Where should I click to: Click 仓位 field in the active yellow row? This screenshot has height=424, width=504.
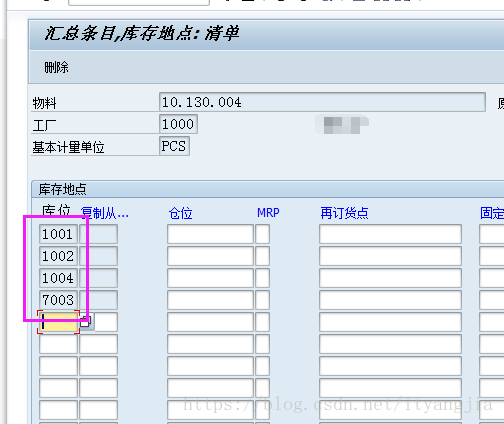point(210,322)
